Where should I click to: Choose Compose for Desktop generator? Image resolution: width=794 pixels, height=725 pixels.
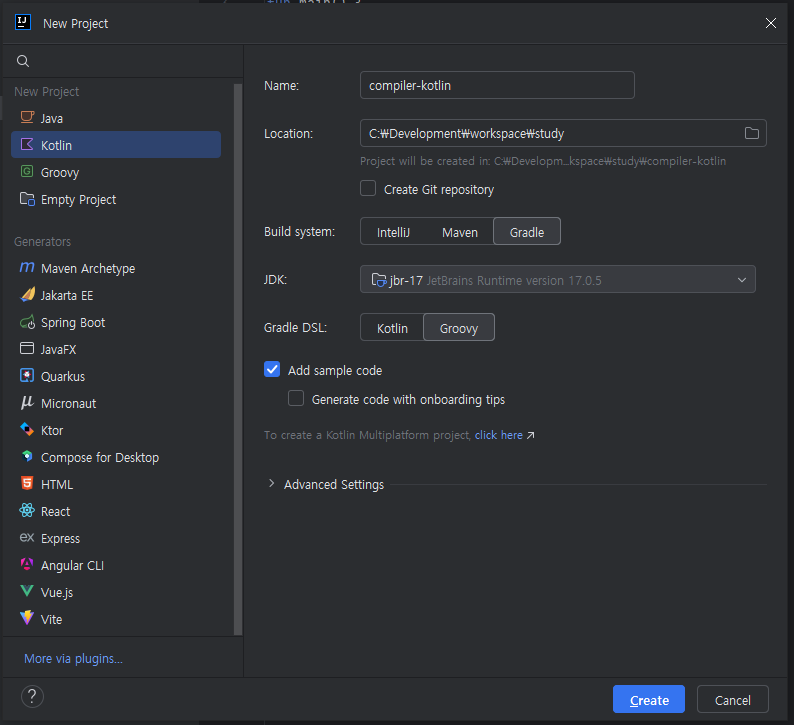(x=115, y=457)
